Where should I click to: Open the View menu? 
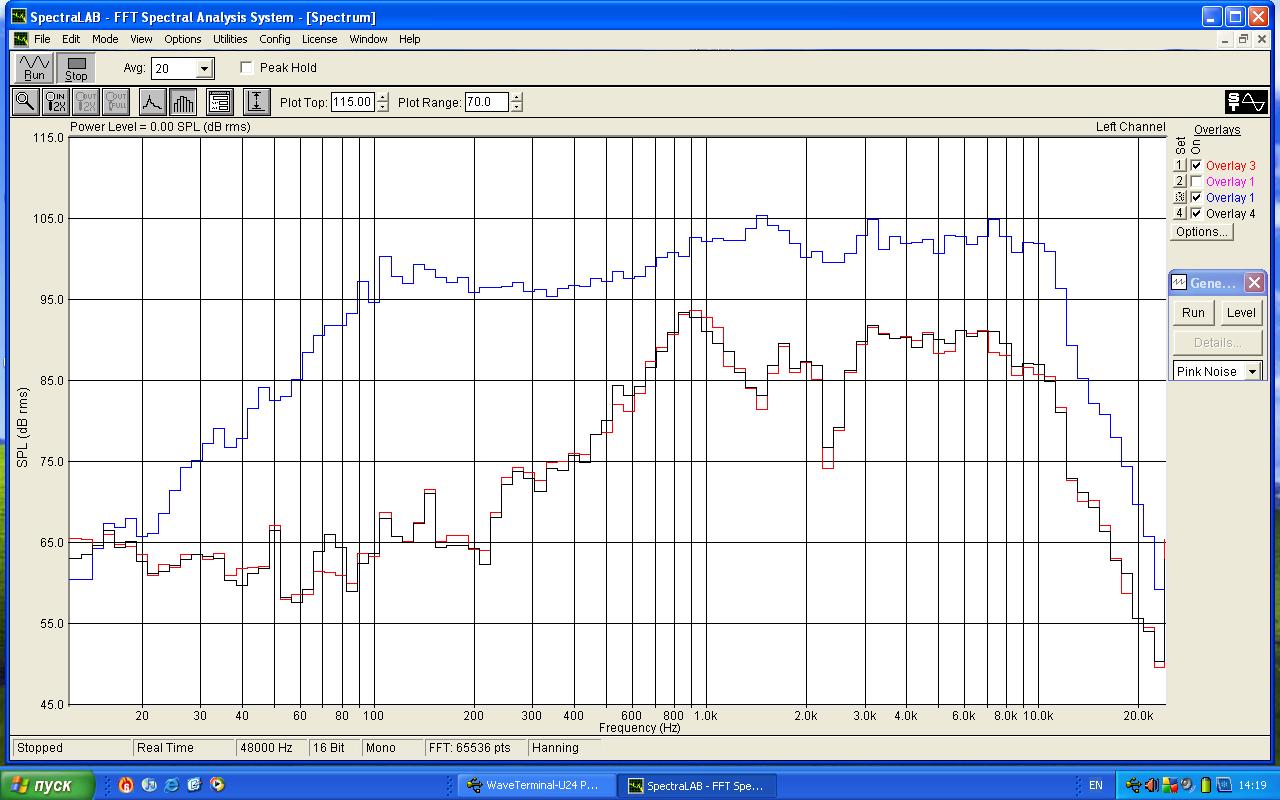[141, 40]
